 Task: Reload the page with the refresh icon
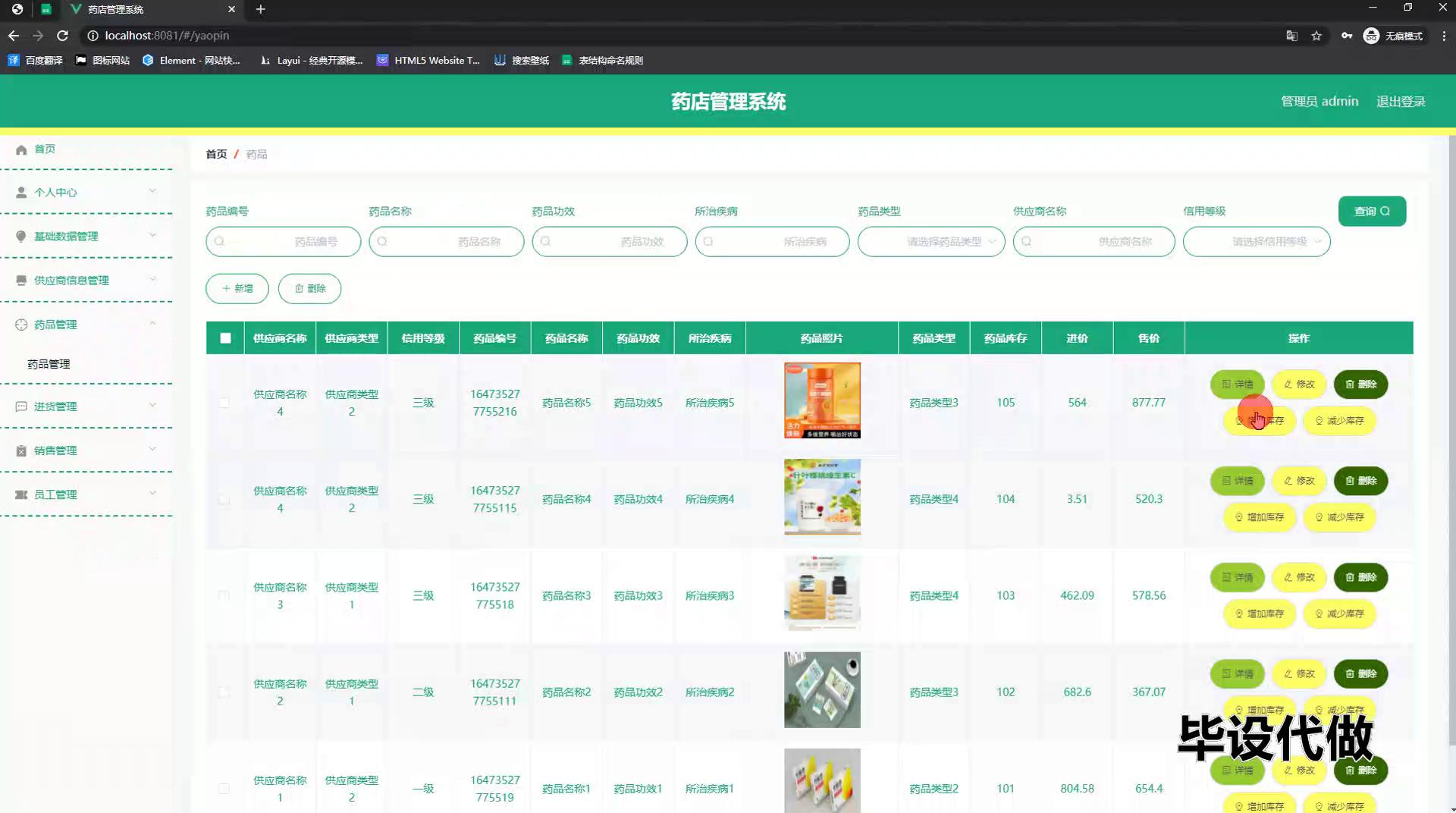(62, 36)
